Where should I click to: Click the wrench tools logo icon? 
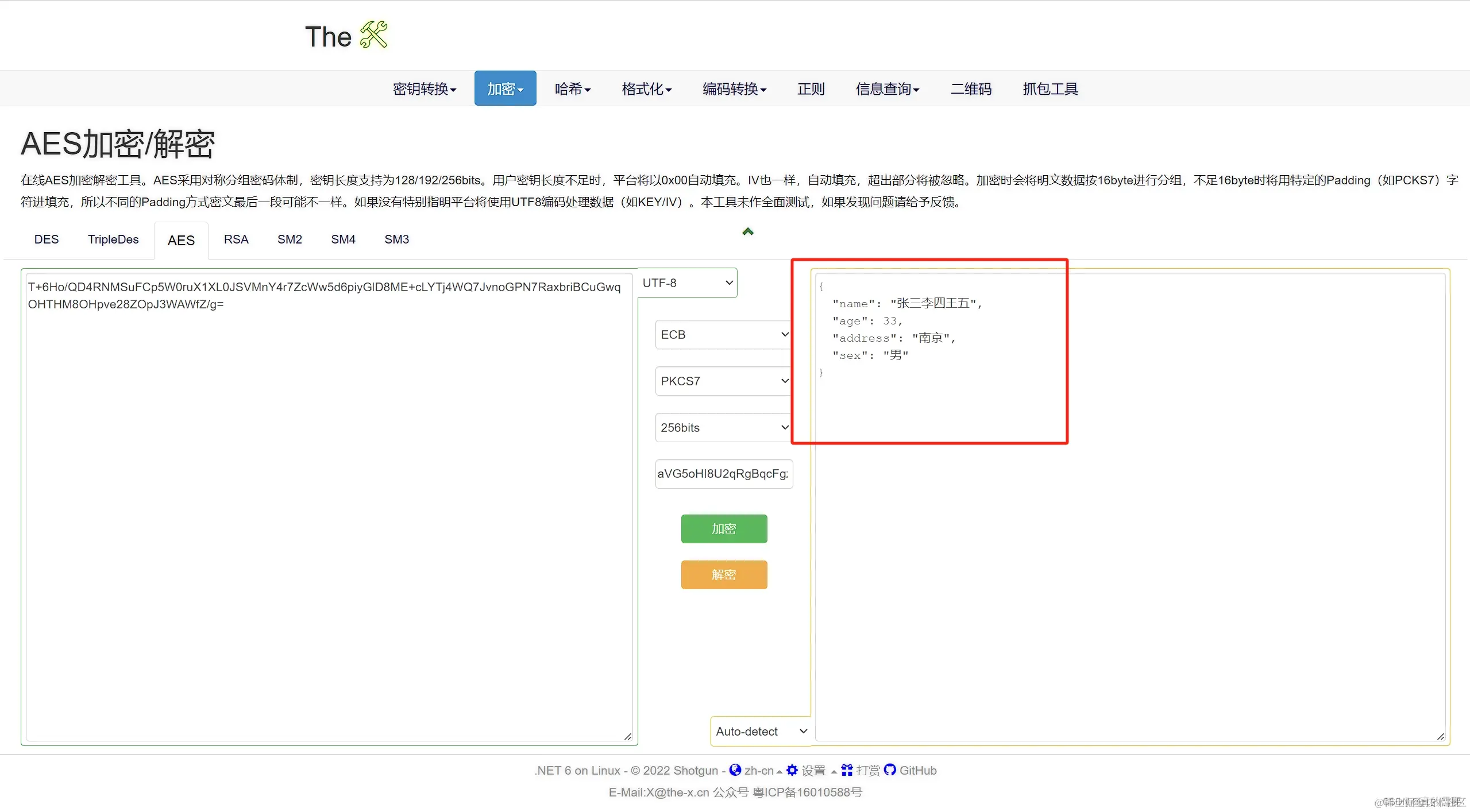point(373,36)
